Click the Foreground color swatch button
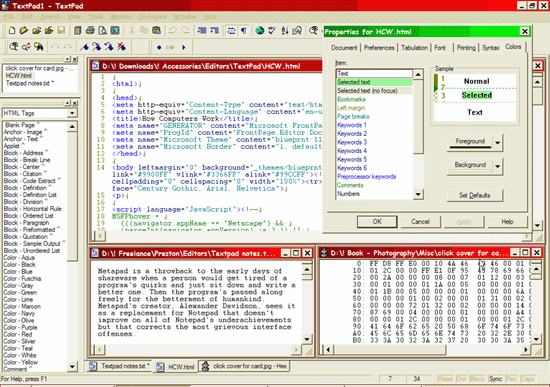Image resolution: width=550 pixels, height=387 pixels. click(x=470, y=143)
